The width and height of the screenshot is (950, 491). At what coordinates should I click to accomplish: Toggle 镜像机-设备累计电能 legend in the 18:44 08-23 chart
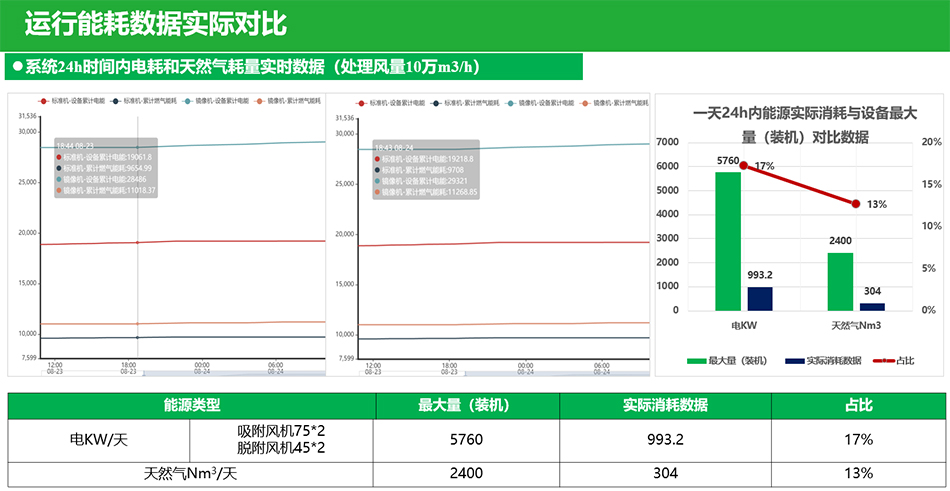pyautogui.click(x=215, y=101)
